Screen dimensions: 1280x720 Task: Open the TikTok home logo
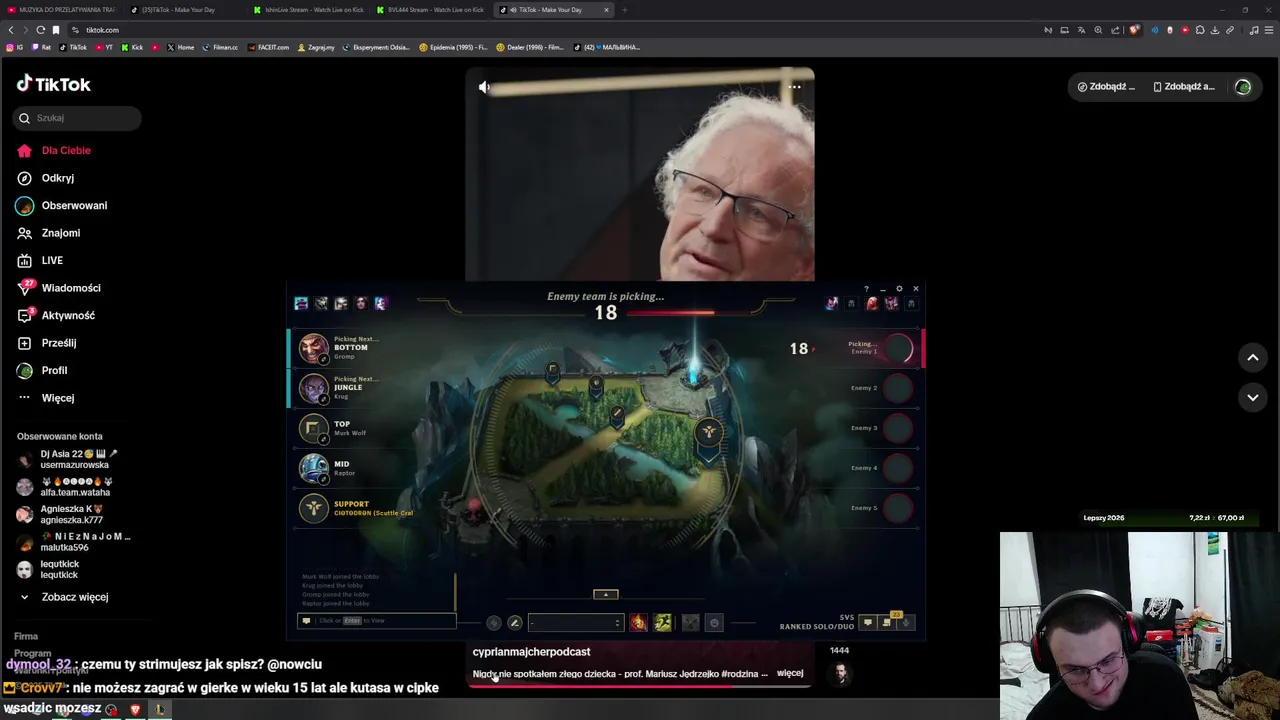[53, 84]
